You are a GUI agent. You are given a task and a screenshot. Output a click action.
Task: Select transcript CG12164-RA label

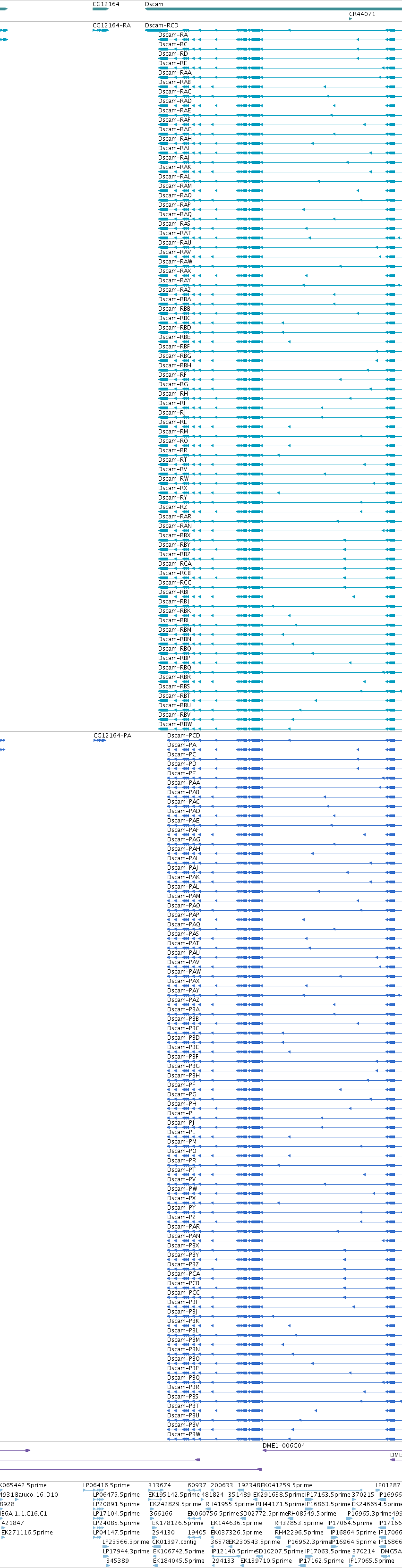coord(111,25)
